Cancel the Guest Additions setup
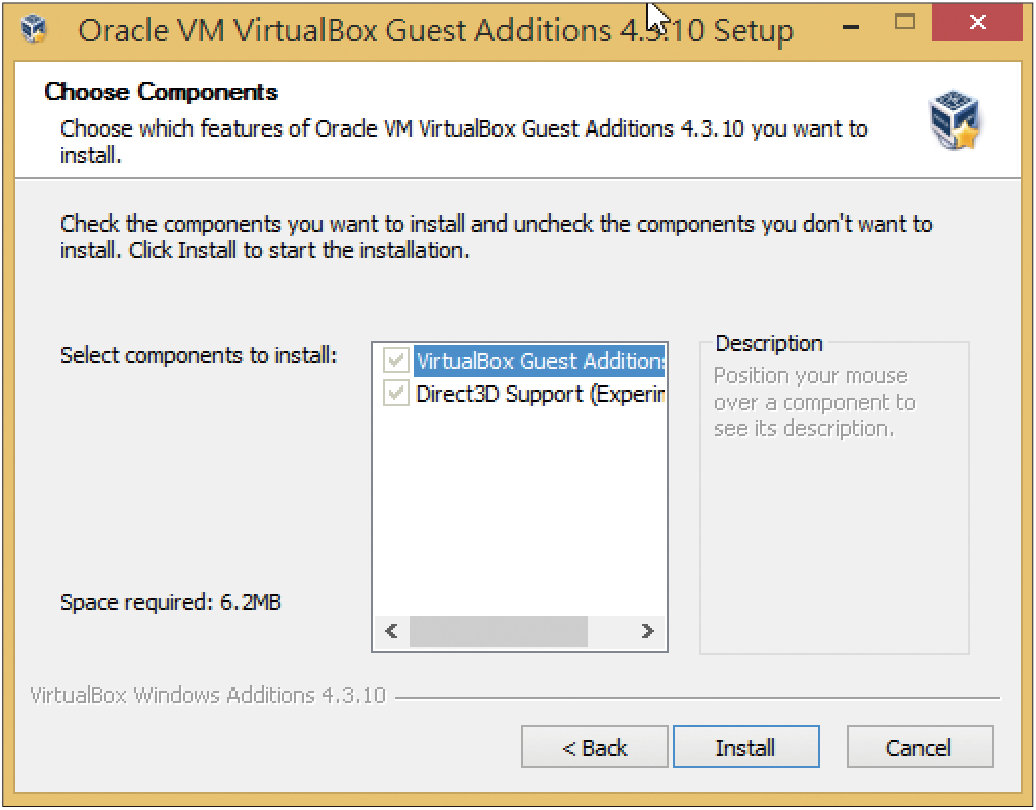This screenshot has width=1036, height=810. (x=920, y=747)
